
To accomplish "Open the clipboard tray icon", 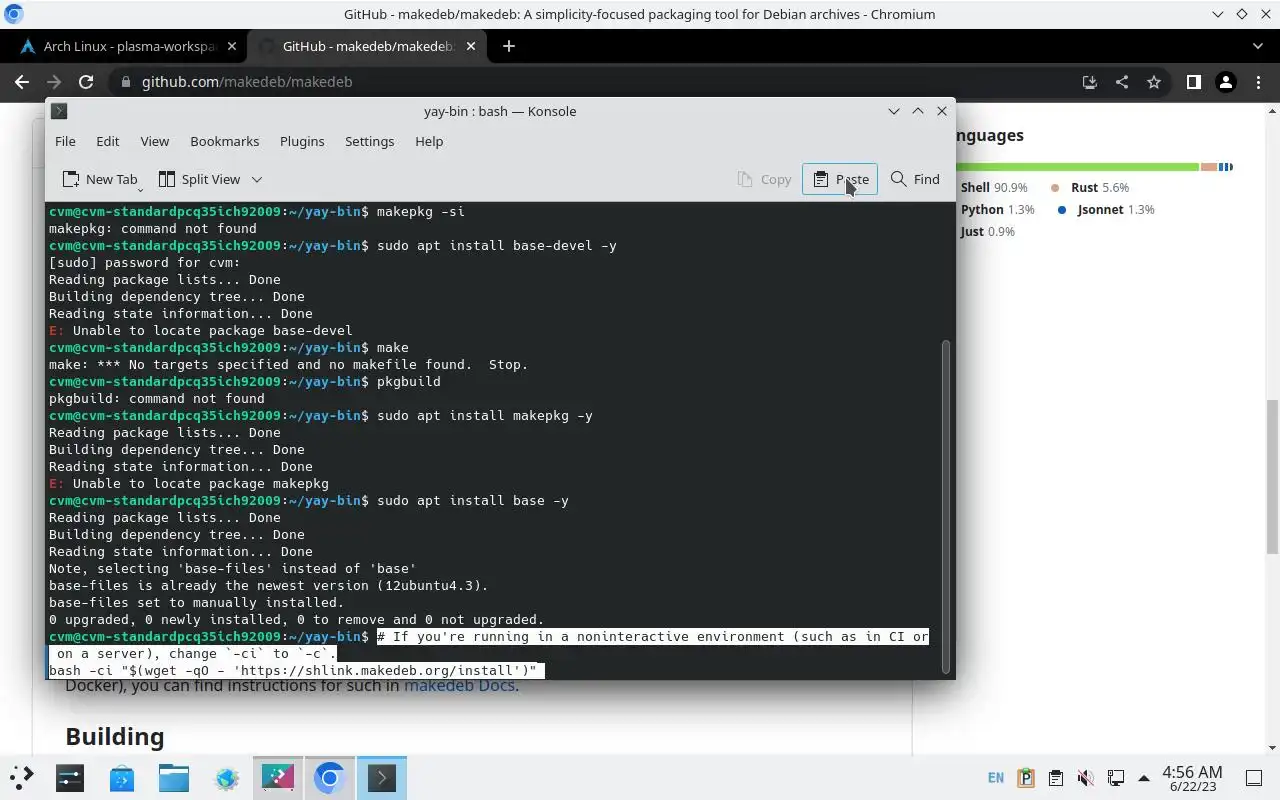I will (x=1056, y=777).
